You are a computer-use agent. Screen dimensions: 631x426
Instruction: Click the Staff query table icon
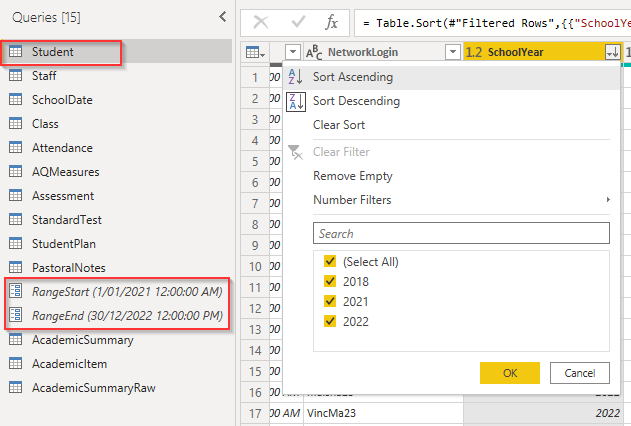click(16, 76)
